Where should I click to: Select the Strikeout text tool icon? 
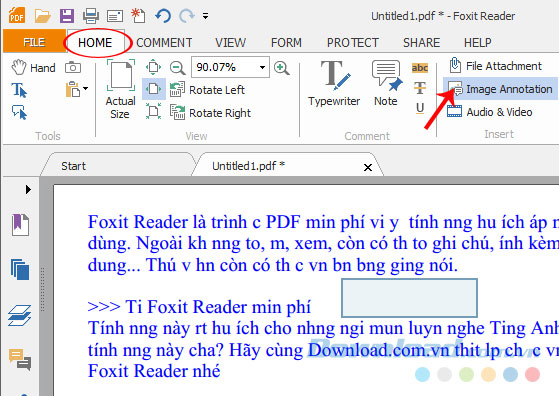420,88
